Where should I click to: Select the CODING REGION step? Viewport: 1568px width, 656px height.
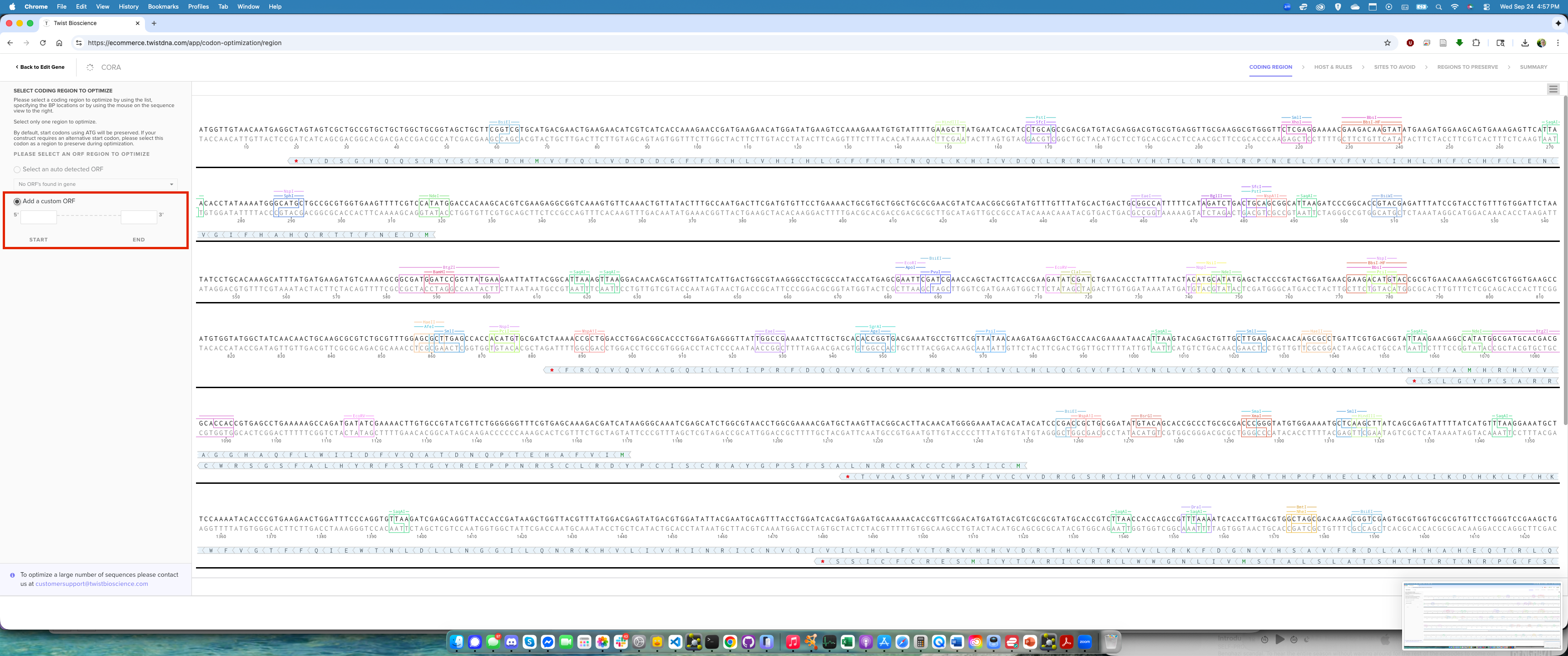coord(1270,67)
